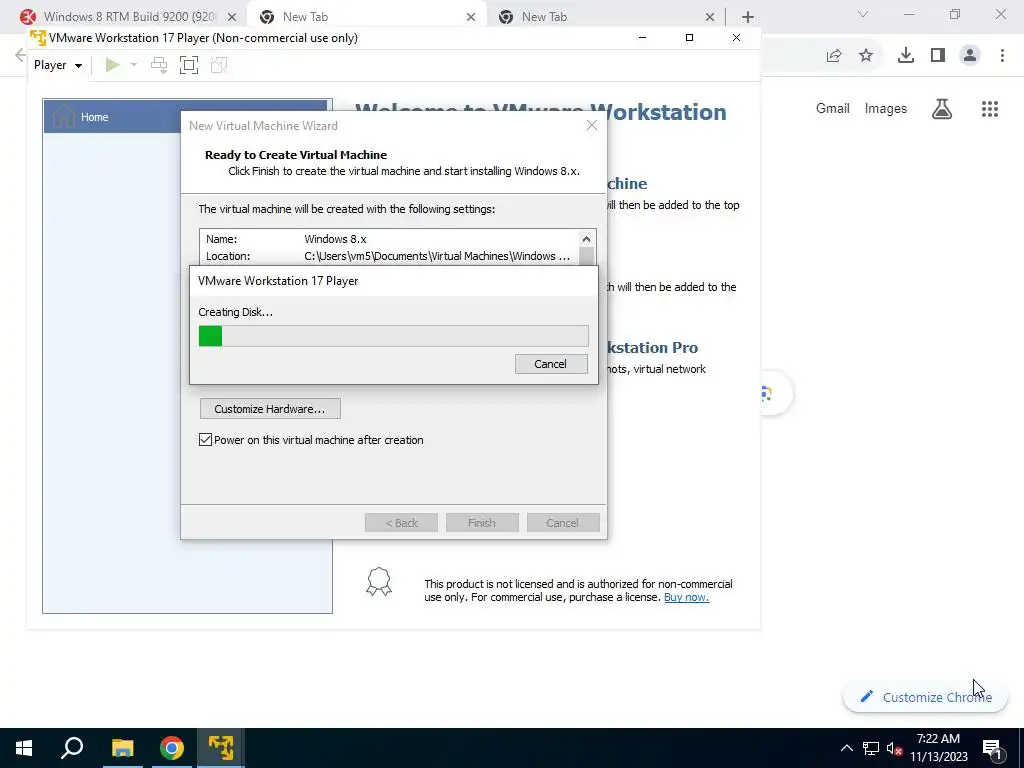This screenshot has width=1024, height=768.
Task: Click the wizard Back button
Action: pyautogui.click(x=401, y=522)
